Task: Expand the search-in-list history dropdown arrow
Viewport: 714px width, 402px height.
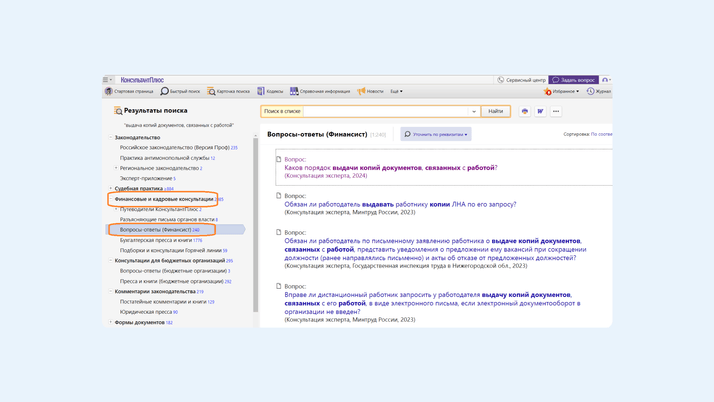Action: pos(474,112)
